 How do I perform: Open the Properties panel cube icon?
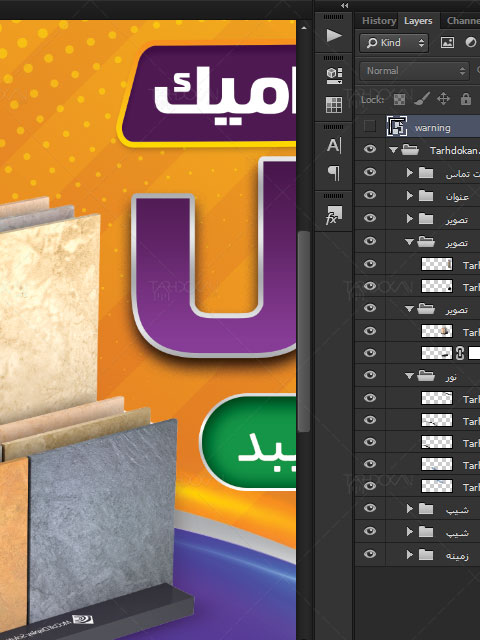pyautogui.click(x=334, y=76)
